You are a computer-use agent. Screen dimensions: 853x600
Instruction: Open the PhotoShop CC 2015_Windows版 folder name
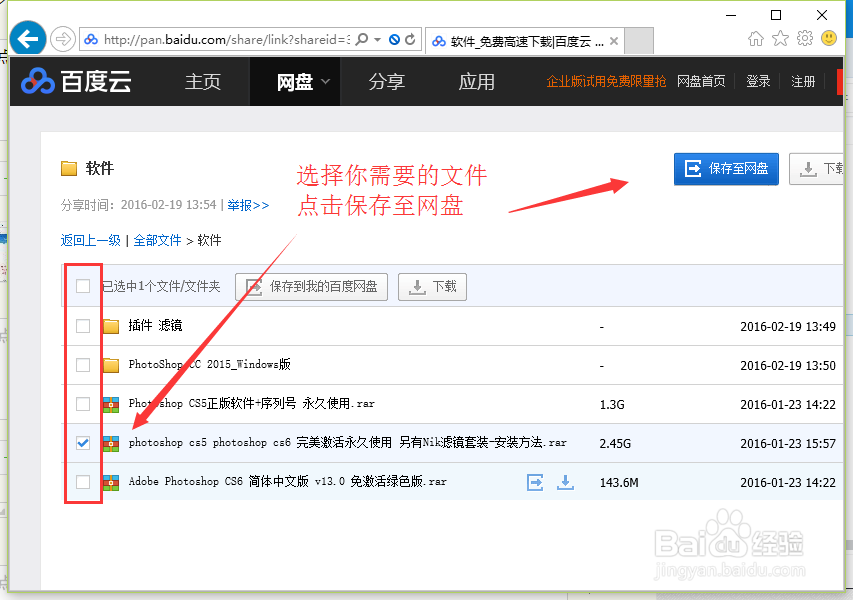pos(209,364)
